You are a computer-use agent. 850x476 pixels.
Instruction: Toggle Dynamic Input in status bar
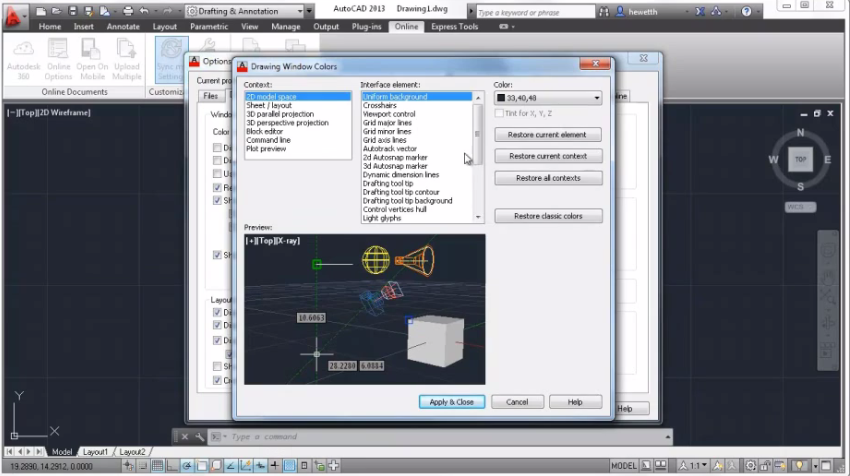260,466
